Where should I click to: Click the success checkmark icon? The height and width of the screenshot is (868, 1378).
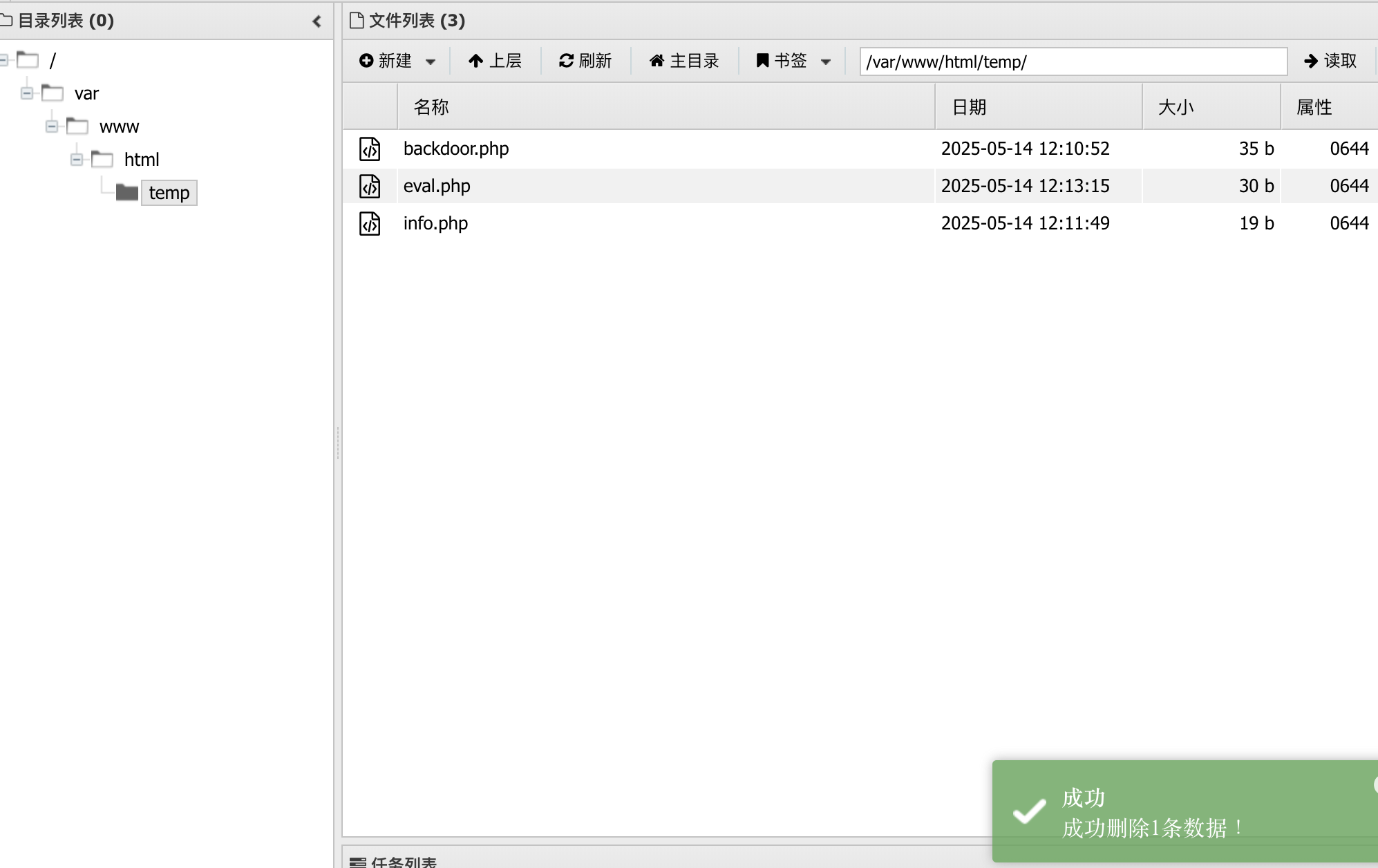(1030, 811)
